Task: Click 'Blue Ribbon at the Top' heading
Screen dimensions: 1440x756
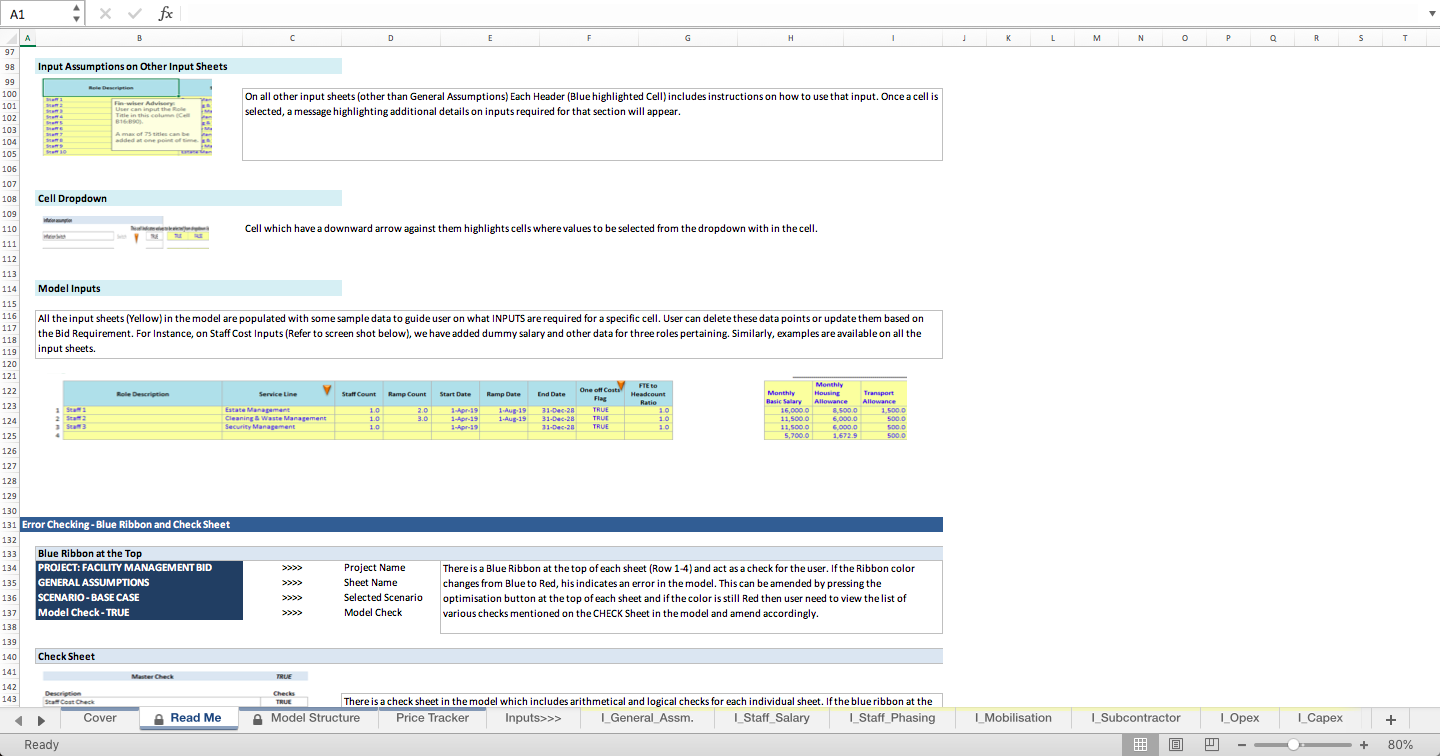Action: [90, 553]
